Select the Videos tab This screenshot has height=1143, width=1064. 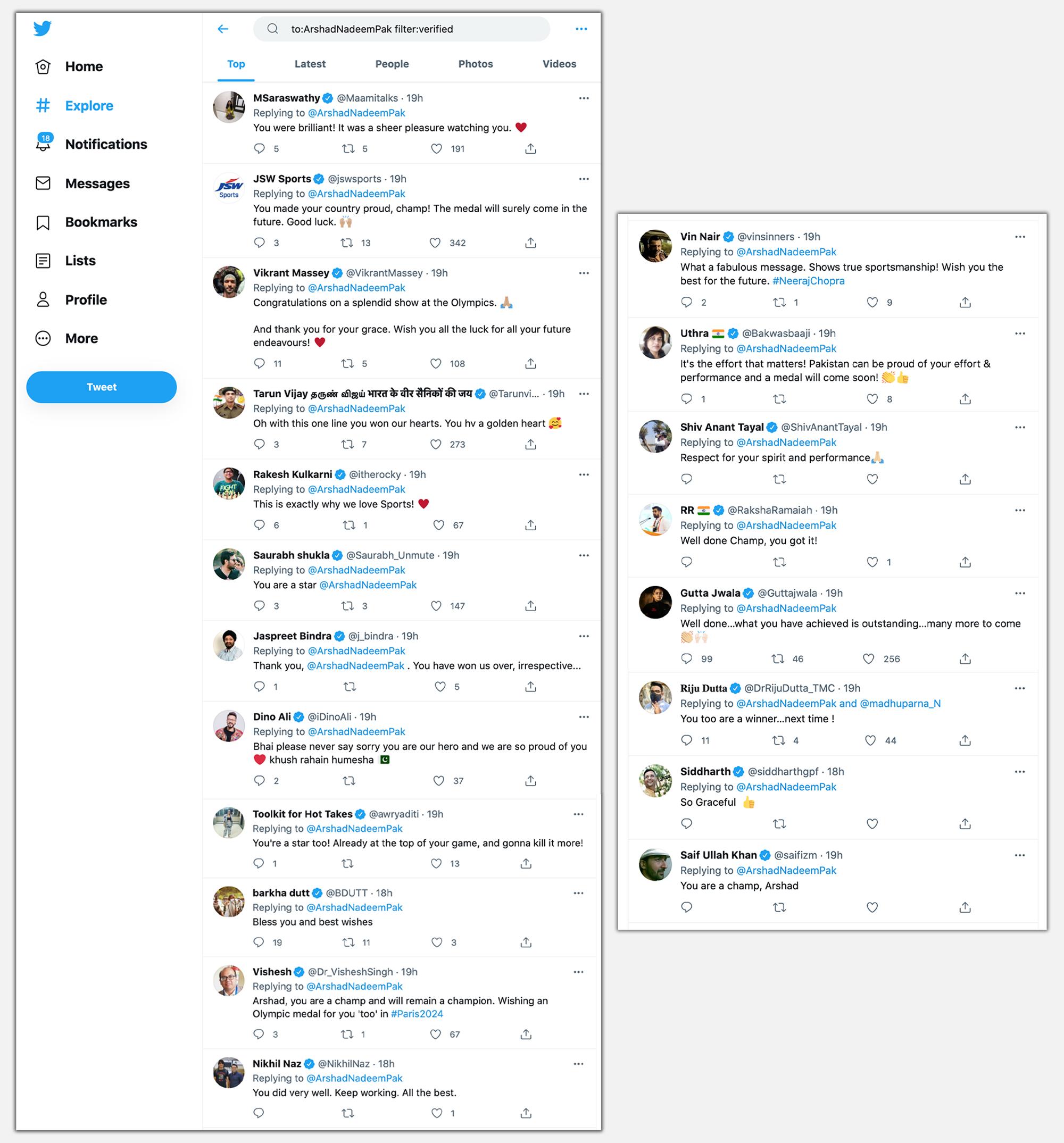coord(559,64)
